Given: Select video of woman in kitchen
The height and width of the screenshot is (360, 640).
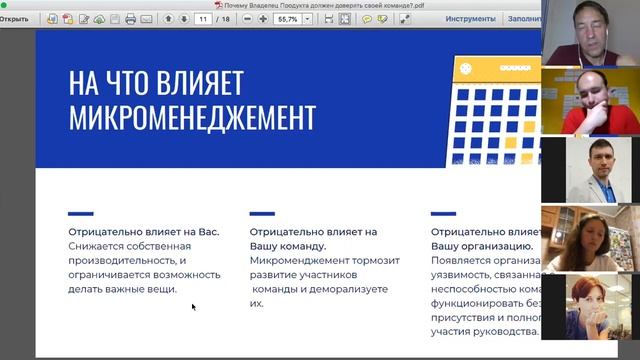Looking at the screenshot, I should 590,238.
